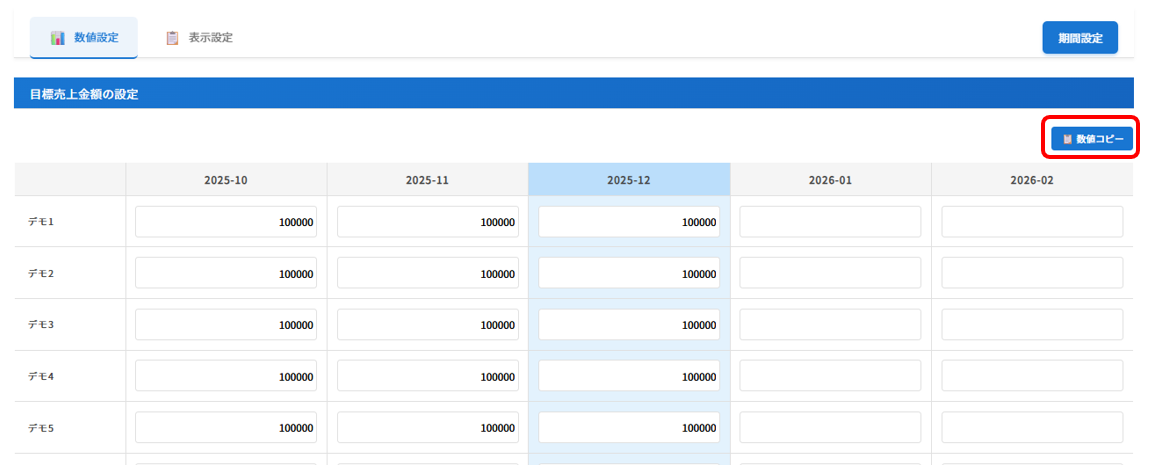This screenshot has height=465, width=1154.
Task: Focus デモ1 input for 2026-01
Action: (830, 222)
